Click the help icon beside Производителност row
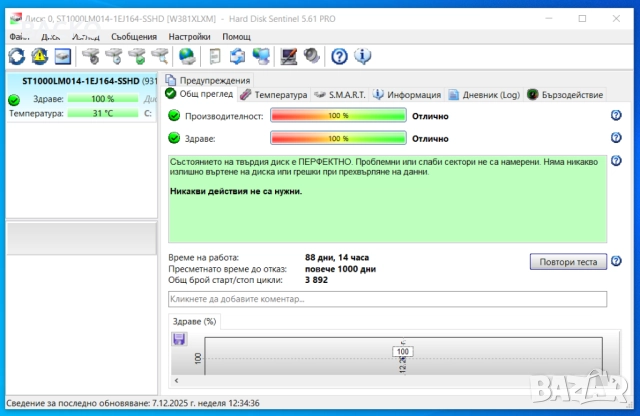The width and height of the screenshot is (640, 416). [x=616, y=116]
